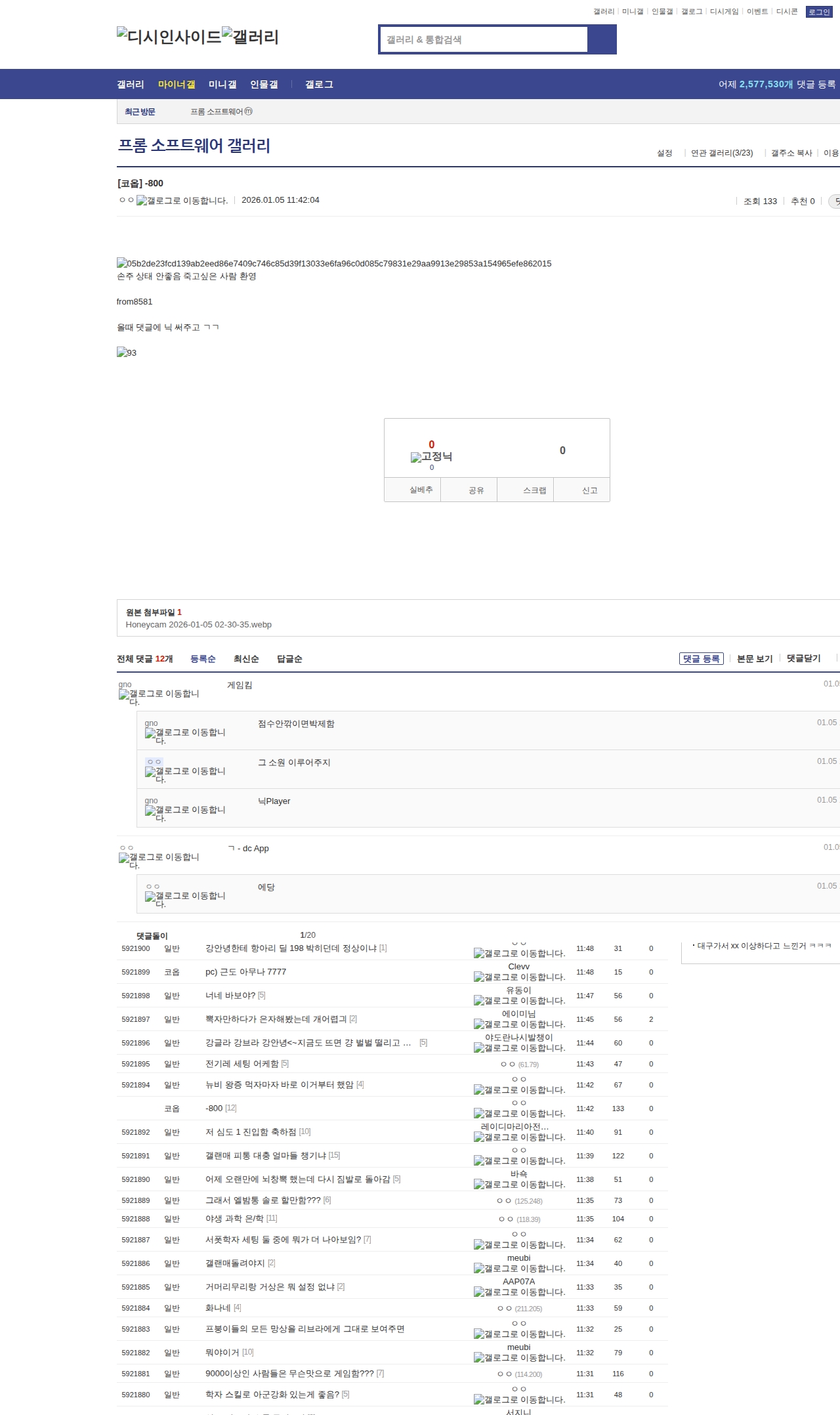840x1415 pixels.
Task: Click the 스크랩 button under the post
Action: 534,490
